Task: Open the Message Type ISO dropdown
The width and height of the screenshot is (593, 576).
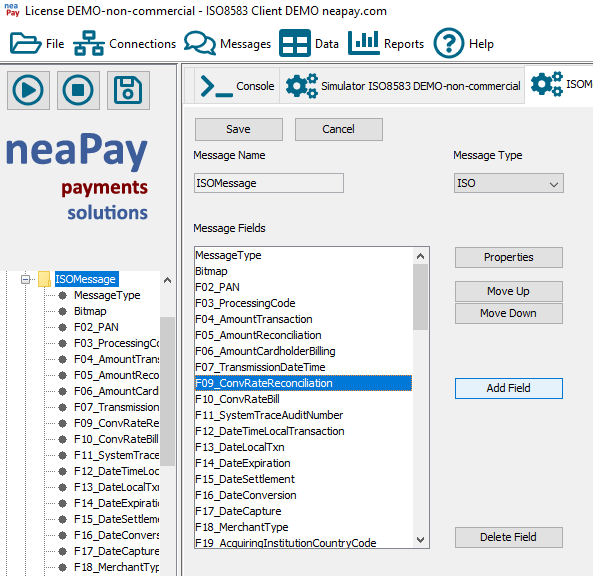Action: coord(509,183)
